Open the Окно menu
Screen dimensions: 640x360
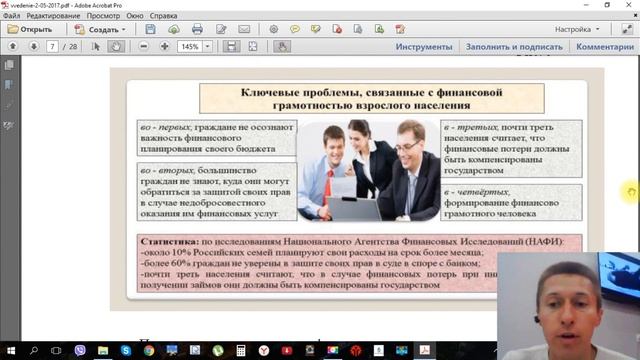click(135, 16)
